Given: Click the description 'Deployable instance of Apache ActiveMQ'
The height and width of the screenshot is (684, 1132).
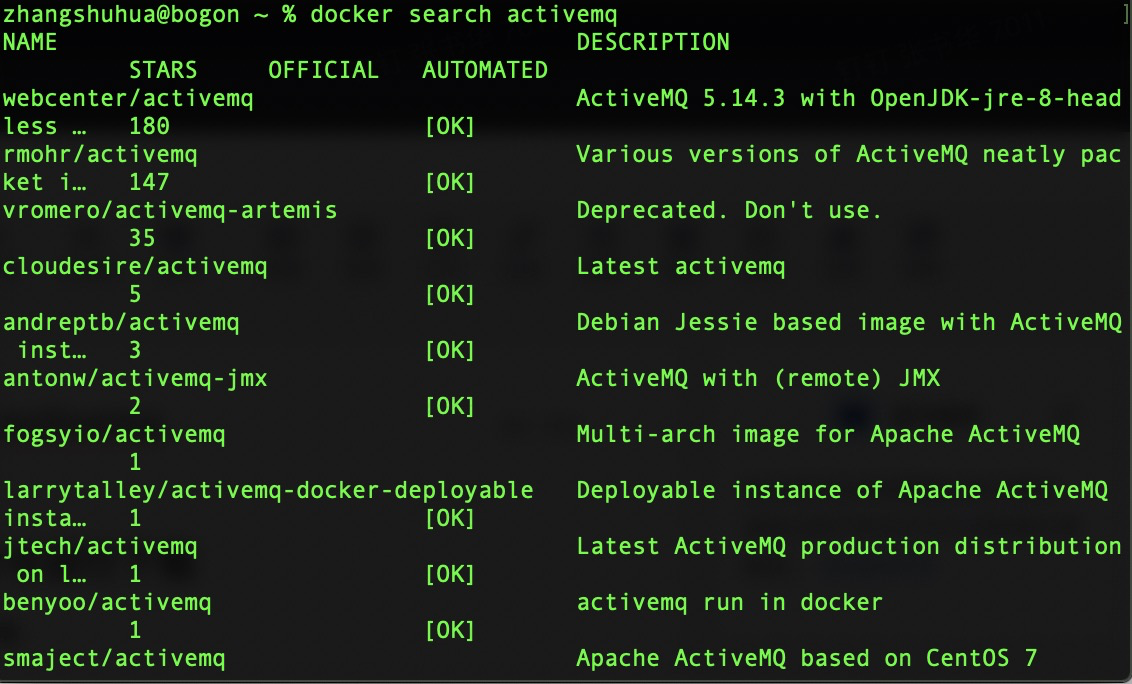Looking at the screenshot, I should pos(842,490).
